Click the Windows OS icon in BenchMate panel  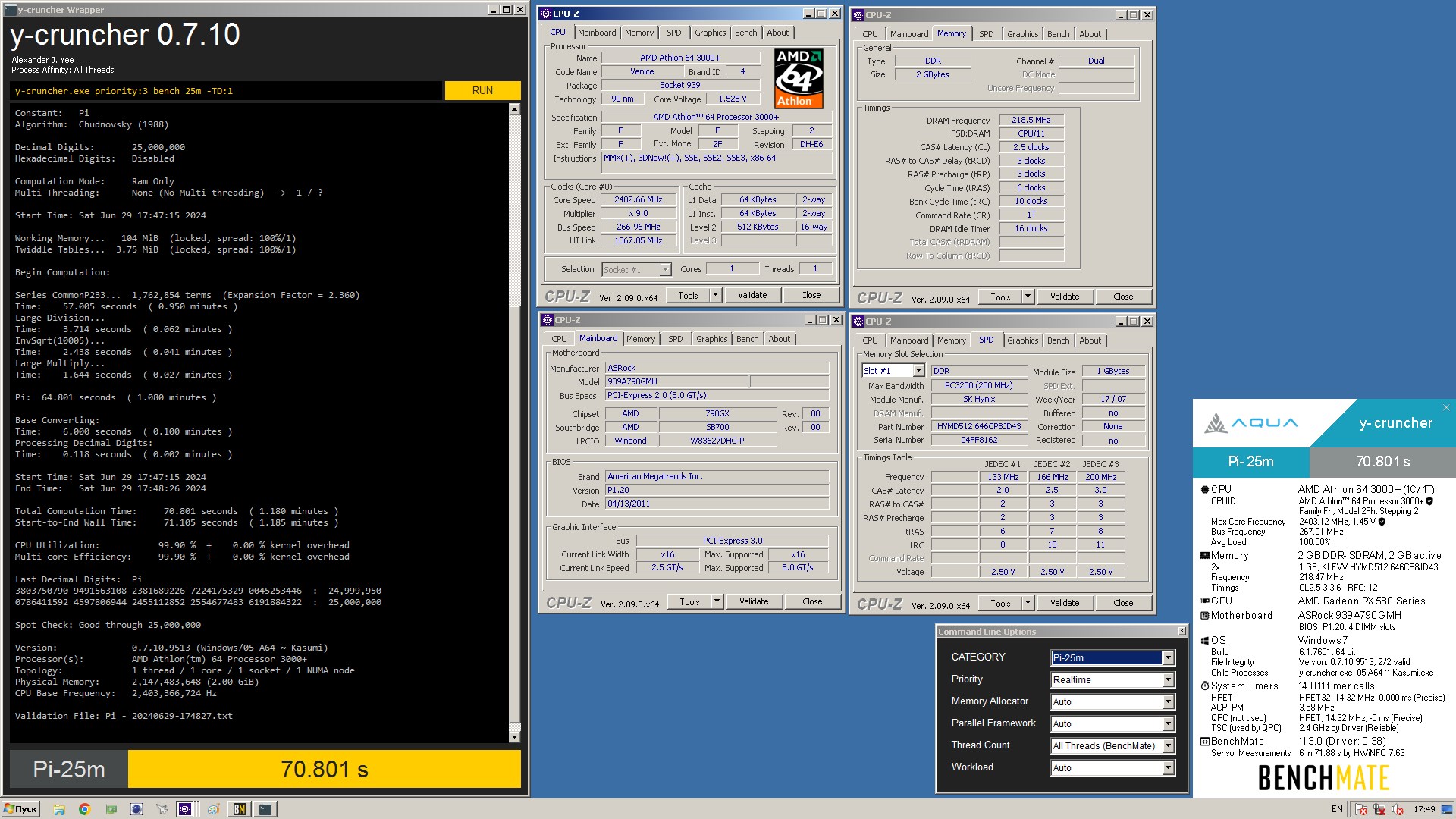click(x=1204, y=640)
